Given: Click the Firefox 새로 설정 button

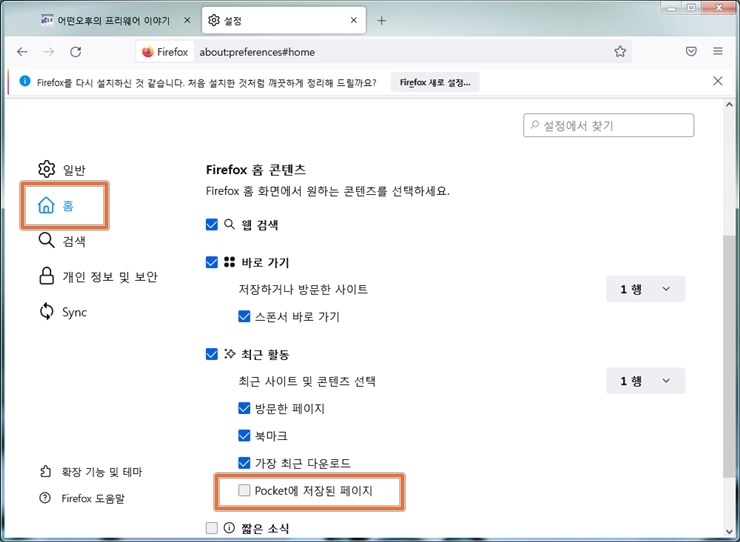Looking at the screenshot, I should (x=435, y=82).
